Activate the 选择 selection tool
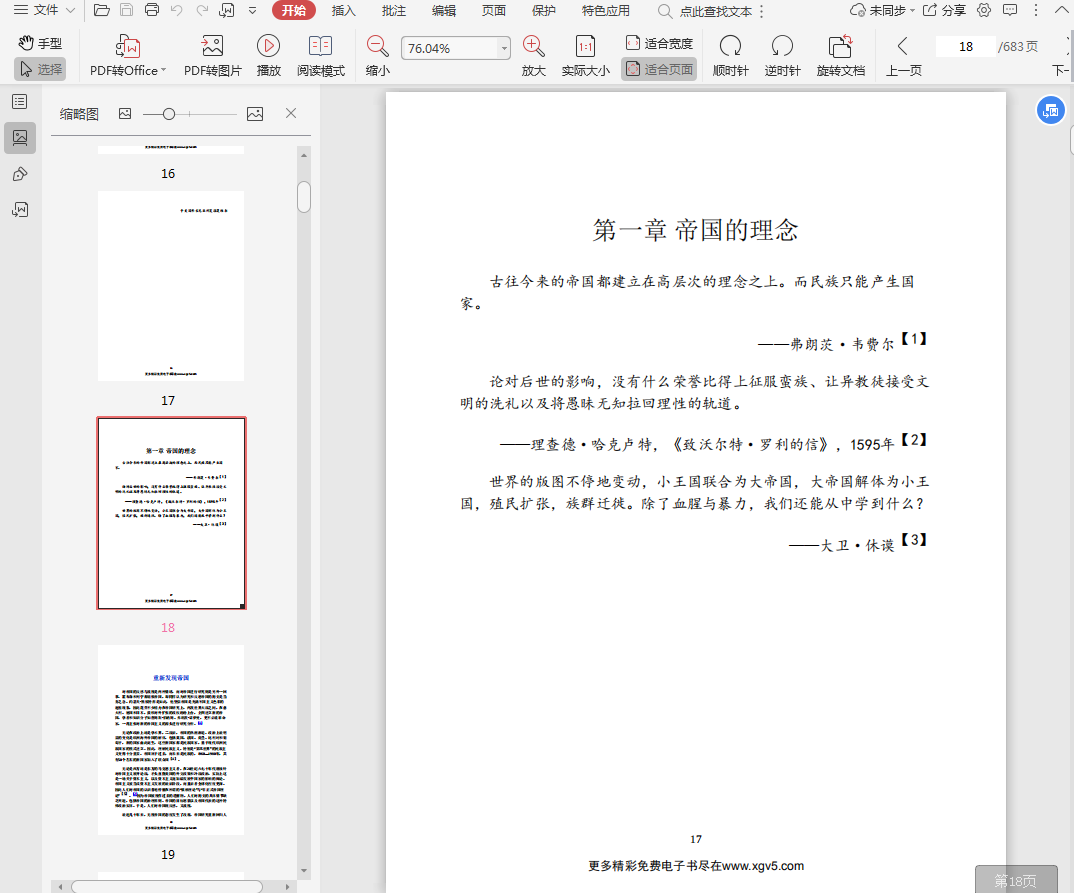The height and width of the screenshot is (893, 1074). [40, 69]
